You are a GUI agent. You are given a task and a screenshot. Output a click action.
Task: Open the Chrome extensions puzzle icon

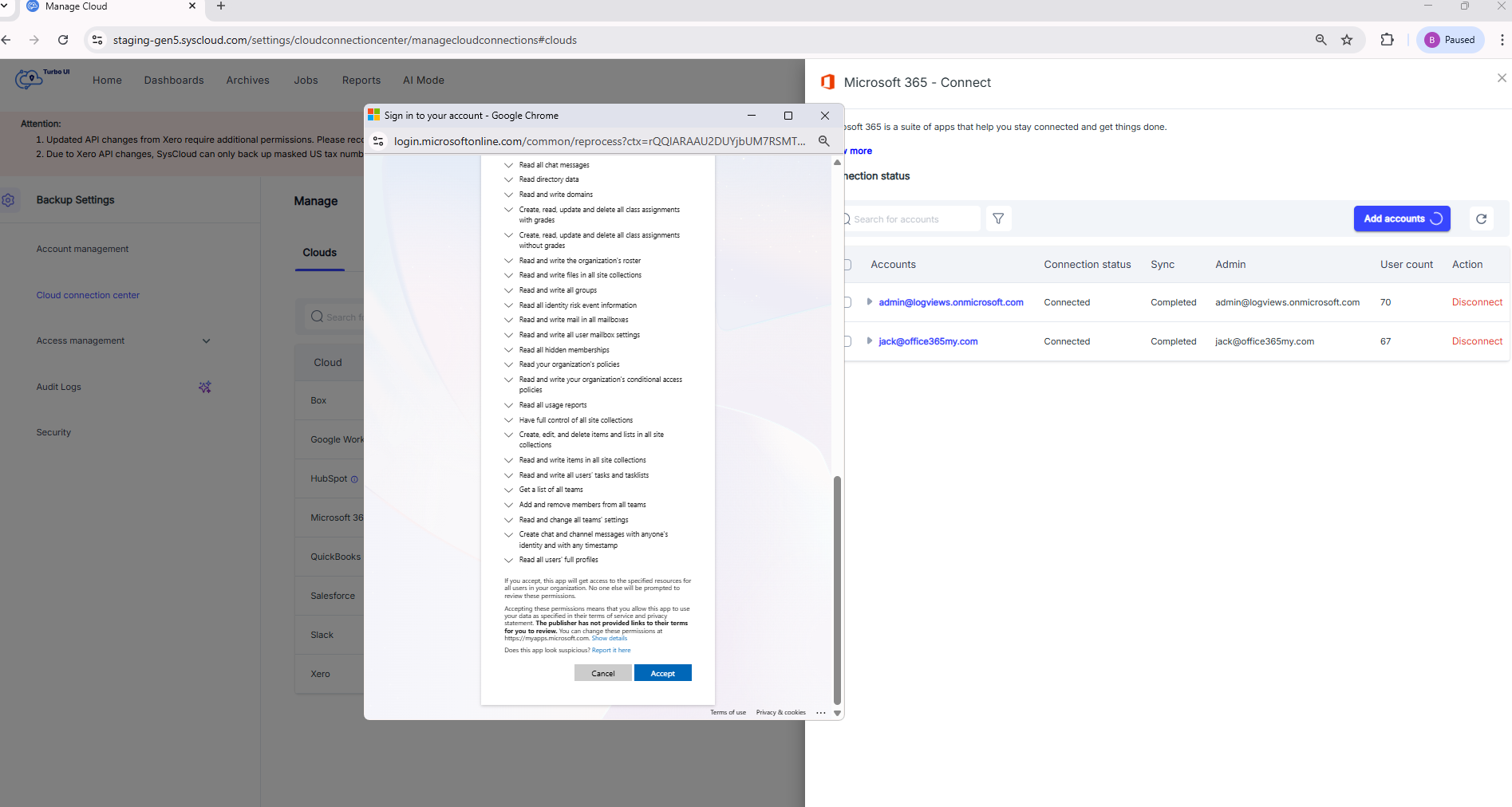click(1387, 40)
